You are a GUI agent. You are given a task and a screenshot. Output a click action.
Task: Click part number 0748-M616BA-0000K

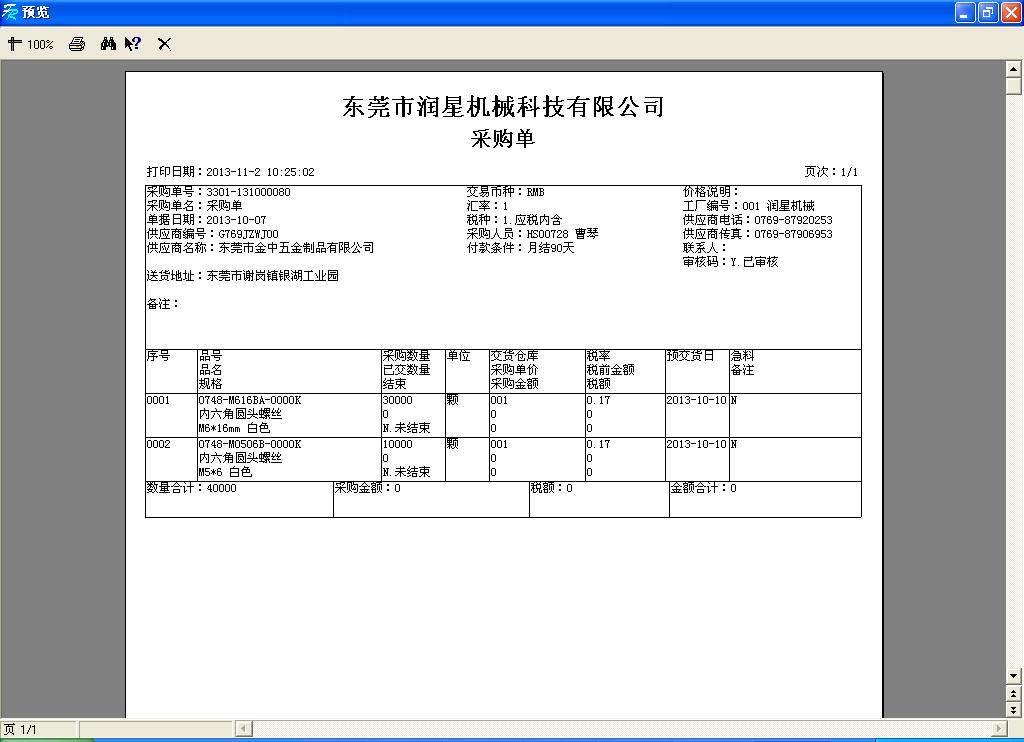[x=249, y=400]
